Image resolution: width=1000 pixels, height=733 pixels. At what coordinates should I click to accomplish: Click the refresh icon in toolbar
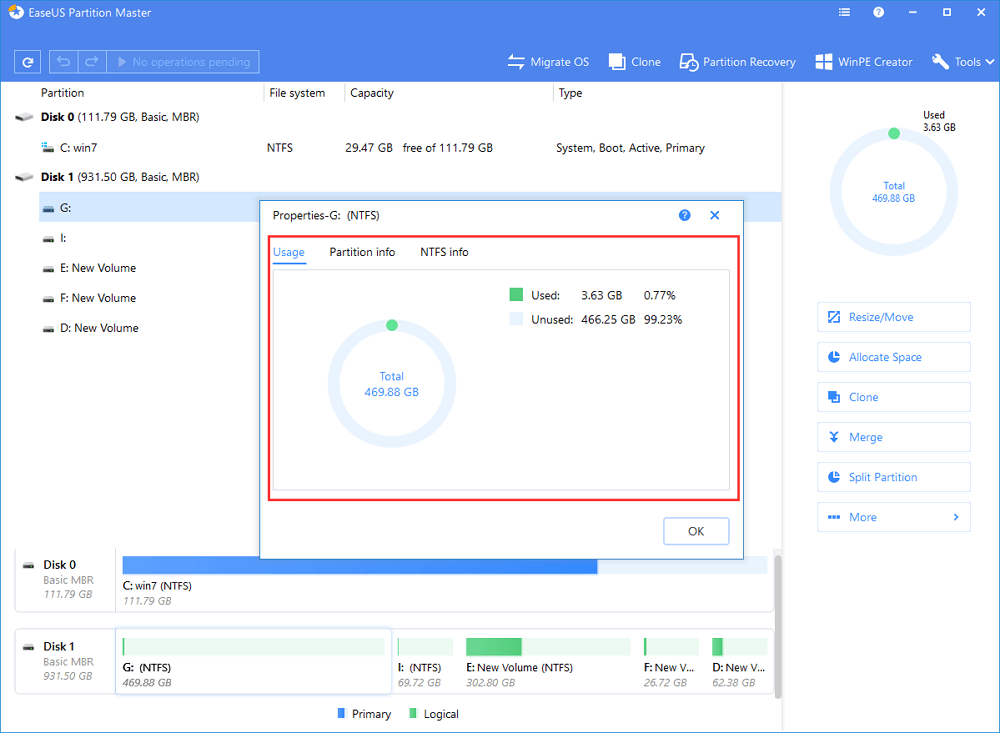point(27,62)
